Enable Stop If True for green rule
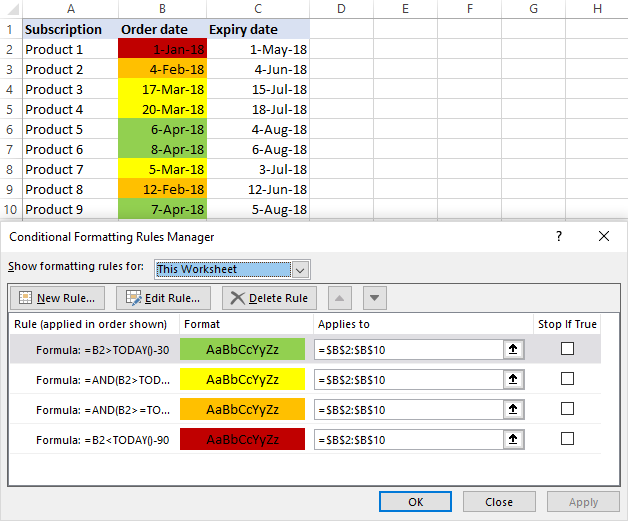This screenshot has width=628, height=521. [567, 349]
